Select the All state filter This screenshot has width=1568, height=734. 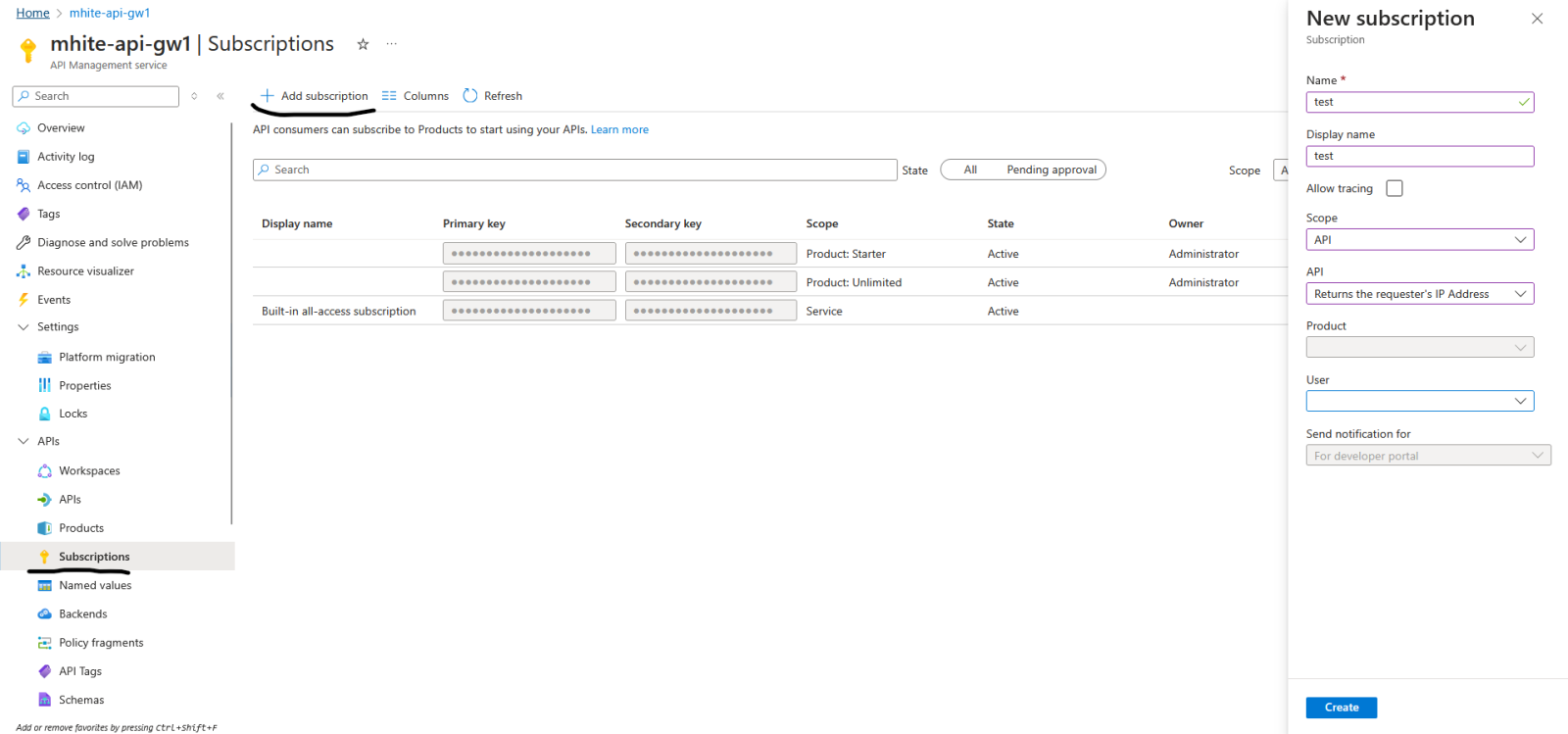970,170
